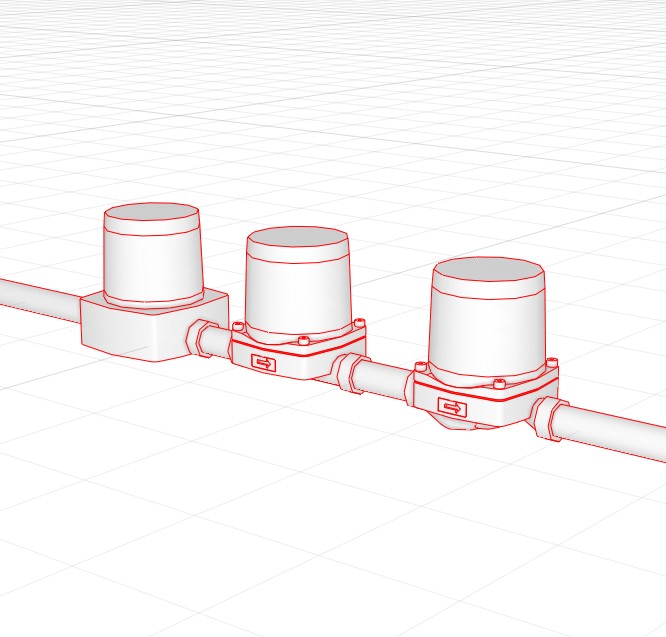This screenshot has width=666, height=637.
Task: Select the pipe segment exiting to the right
Action: click(x=612, y=433)
